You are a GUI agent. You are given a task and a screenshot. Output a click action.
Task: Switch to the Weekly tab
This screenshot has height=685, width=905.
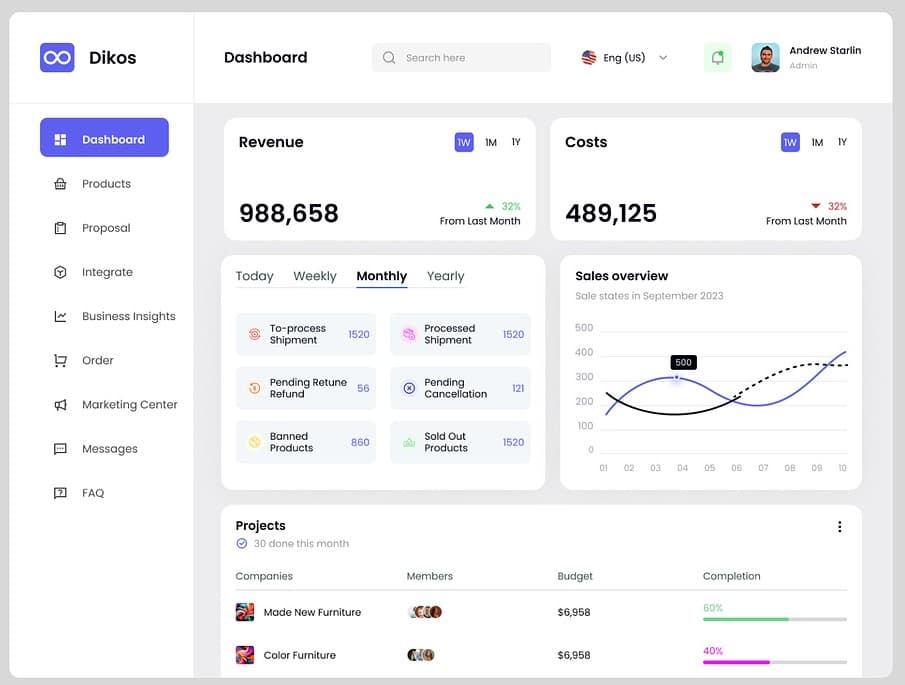point(315,276)
